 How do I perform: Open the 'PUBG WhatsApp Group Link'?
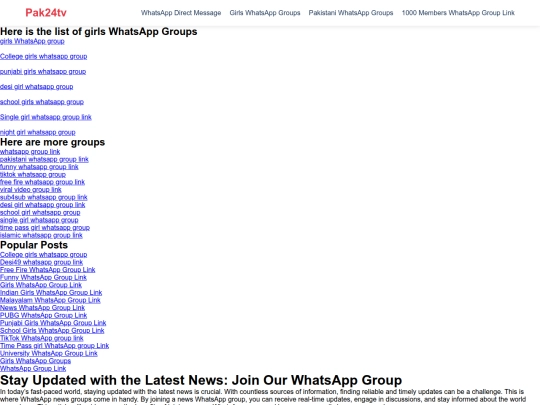[43, 315]
